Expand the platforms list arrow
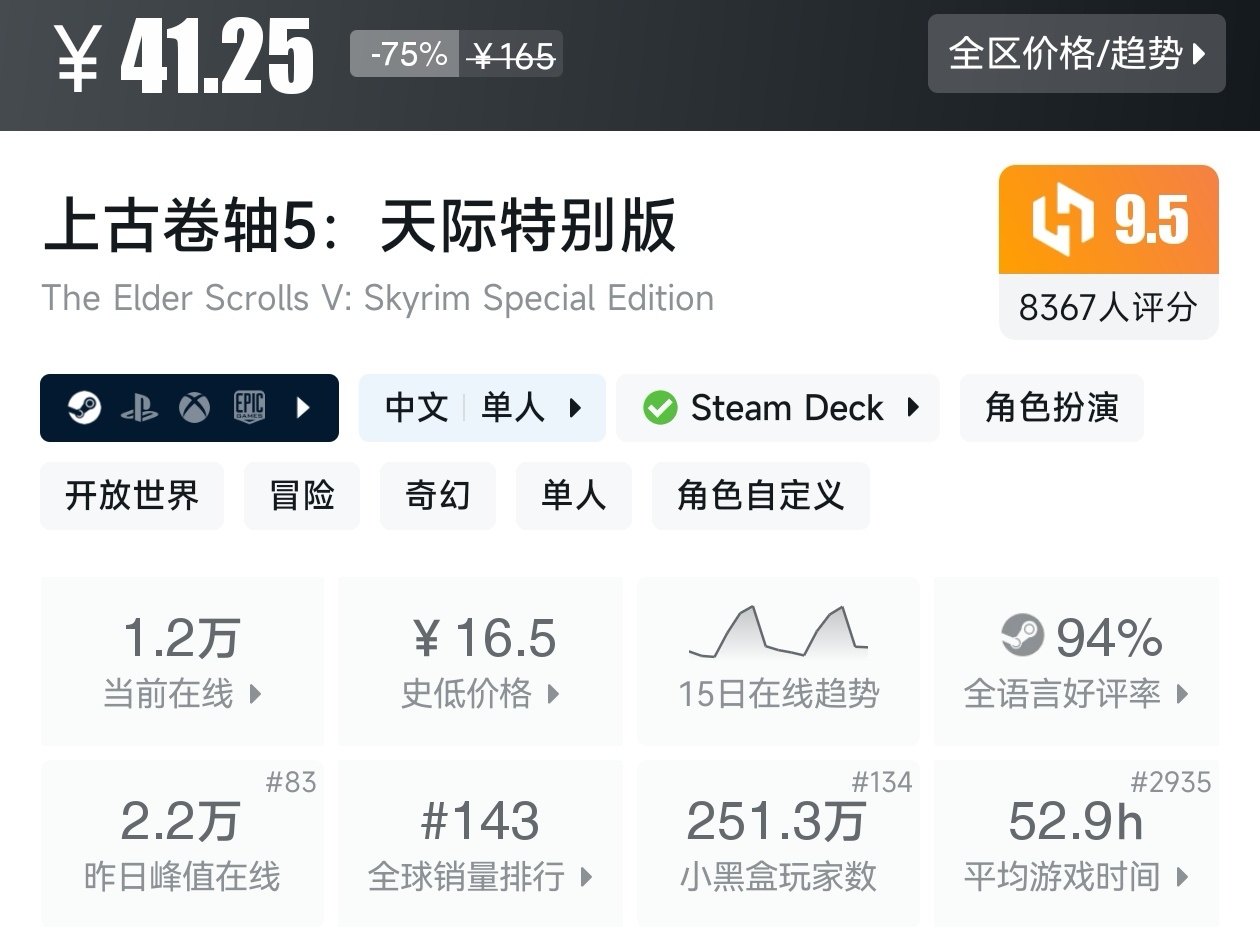This screenshot has width=1260, height=927. tap(304, 408)
